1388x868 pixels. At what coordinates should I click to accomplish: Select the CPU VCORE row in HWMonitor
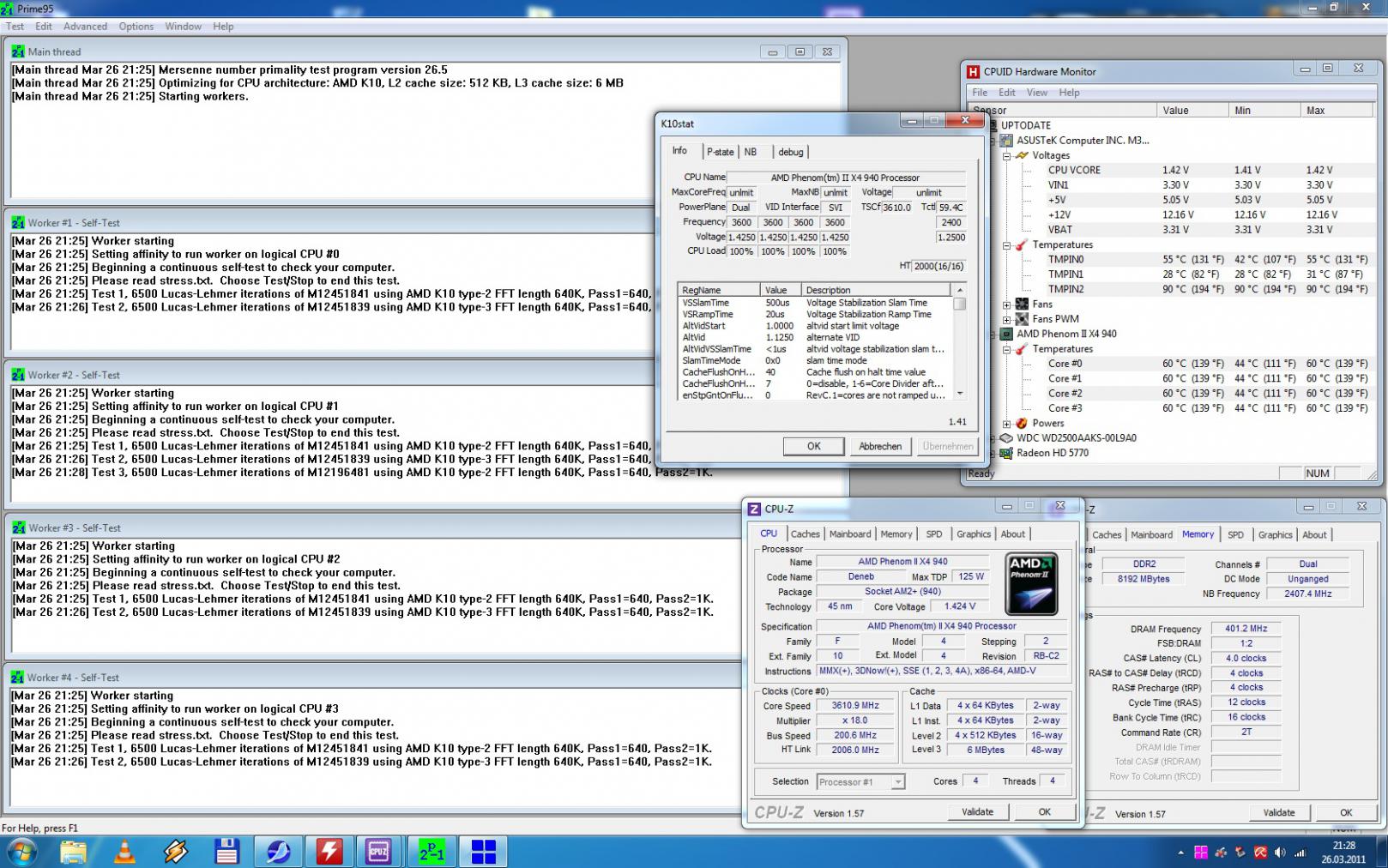(1074, 171)
